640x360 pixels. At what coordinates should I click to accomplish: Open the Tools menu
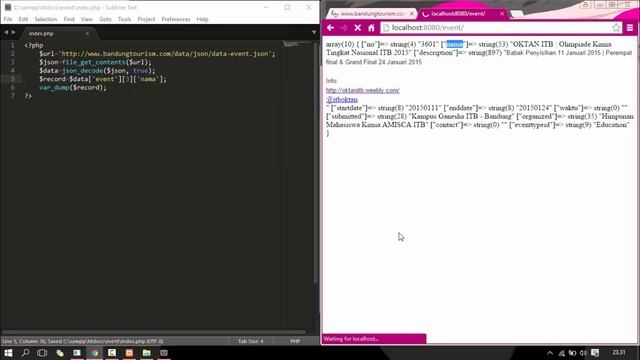[124, 19]
